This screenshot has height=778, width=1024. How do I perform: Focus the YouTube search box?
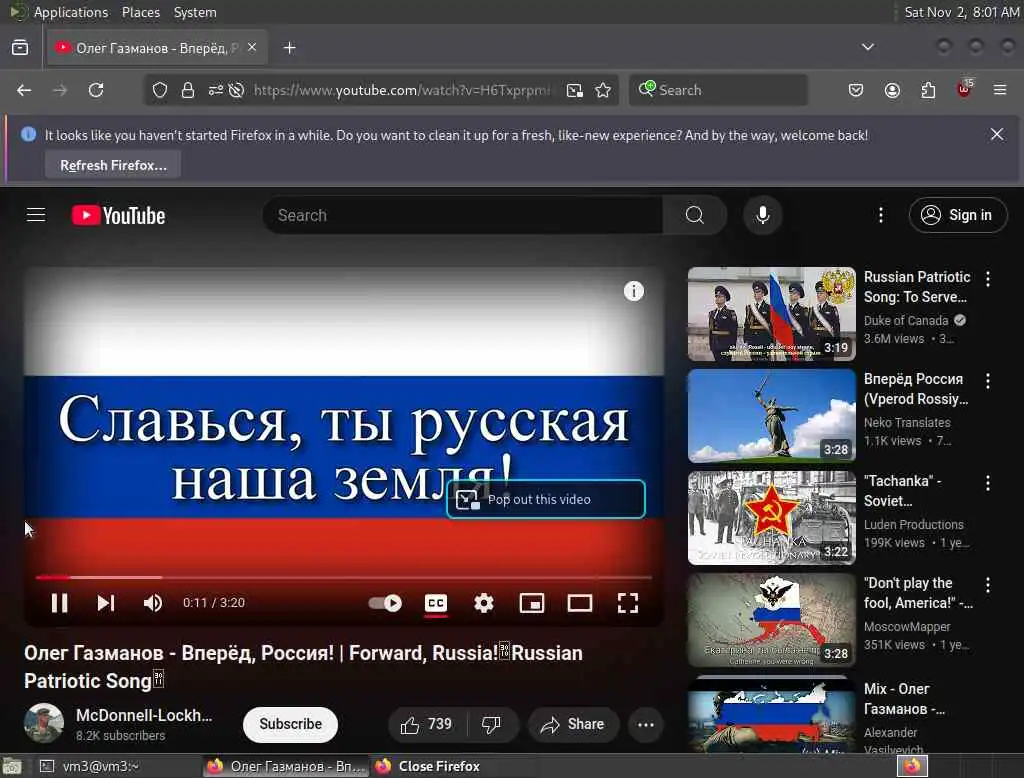462,215
